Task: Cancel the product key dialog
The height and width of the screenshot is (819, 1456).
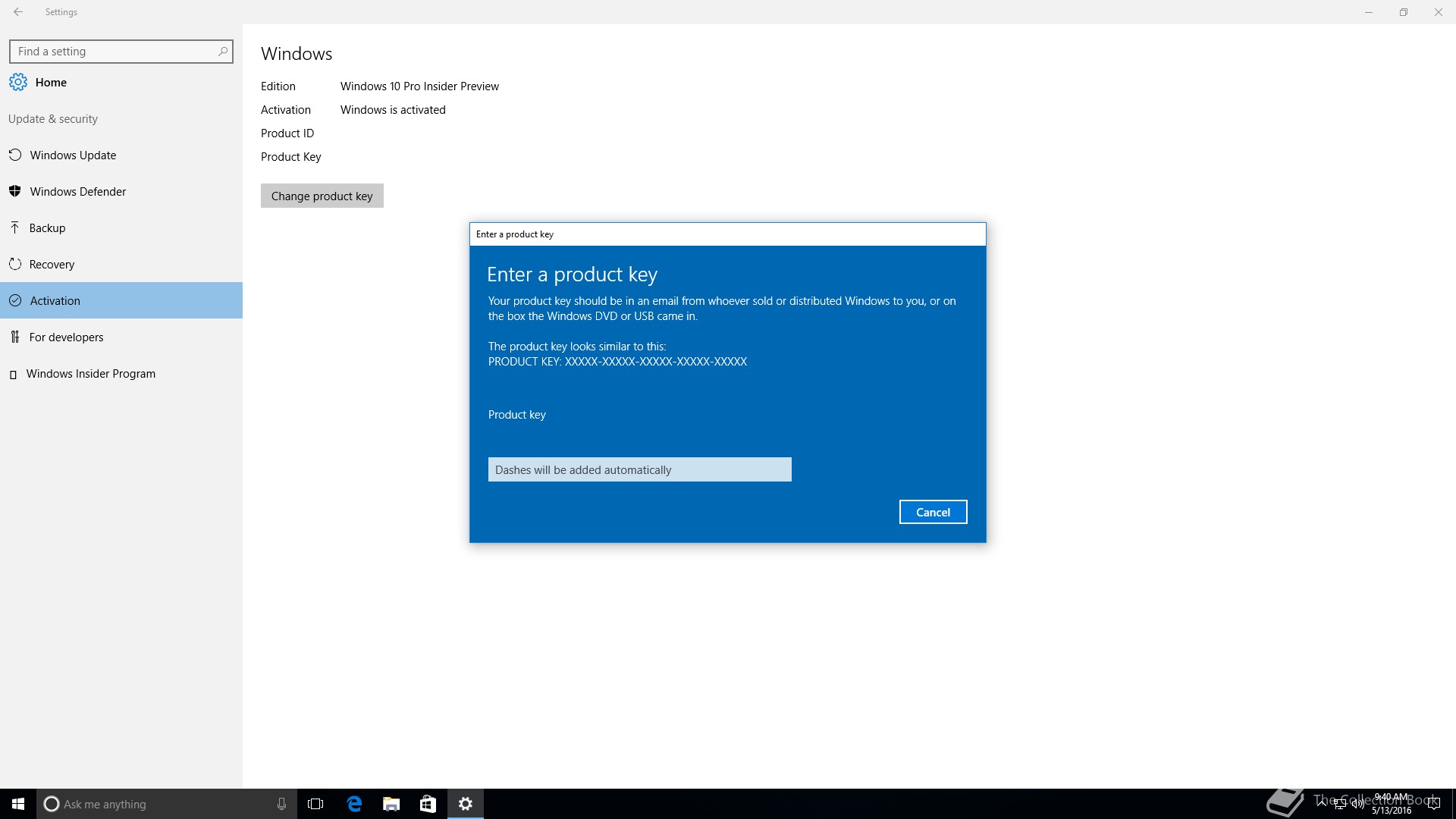Action: [933, 512]
